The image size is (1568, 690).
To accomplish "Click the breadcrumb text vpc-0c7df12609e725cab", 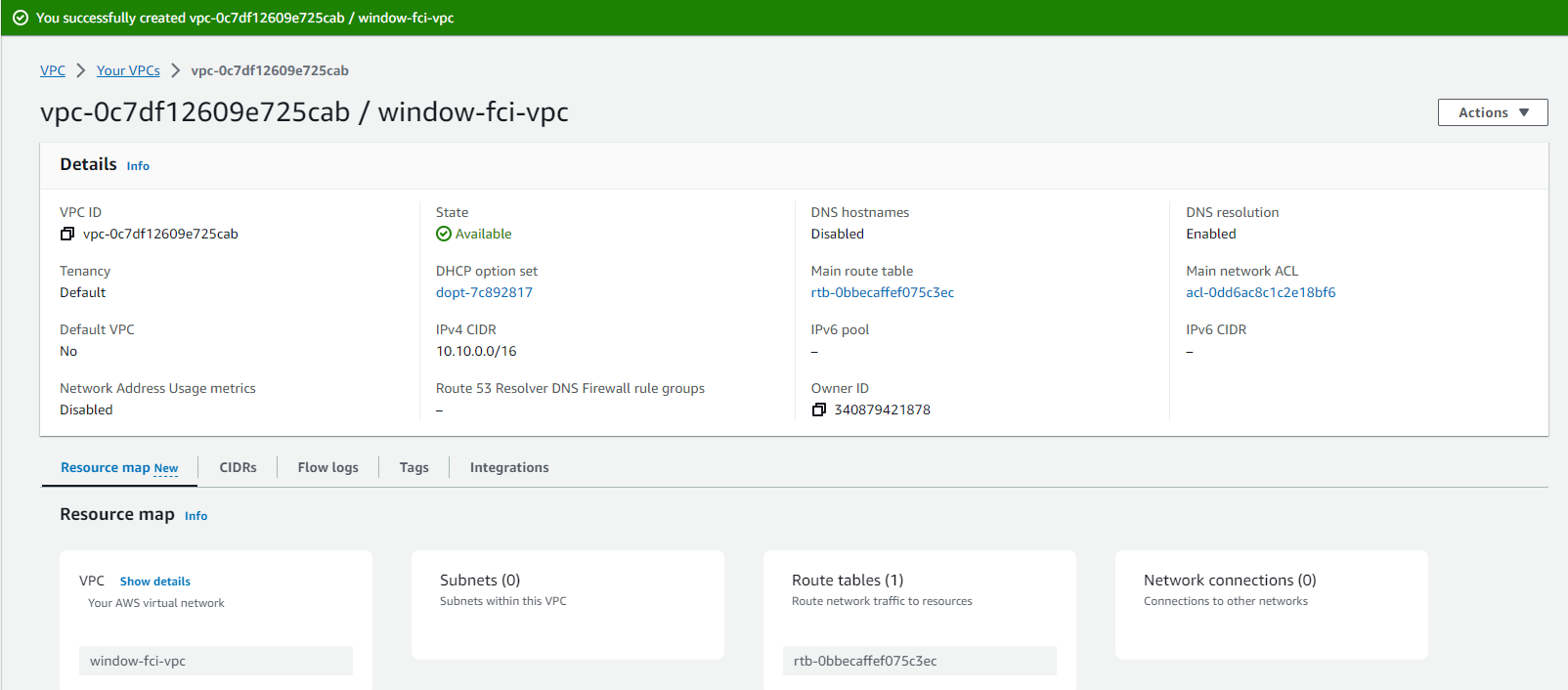I will click(x=270, y=70).
